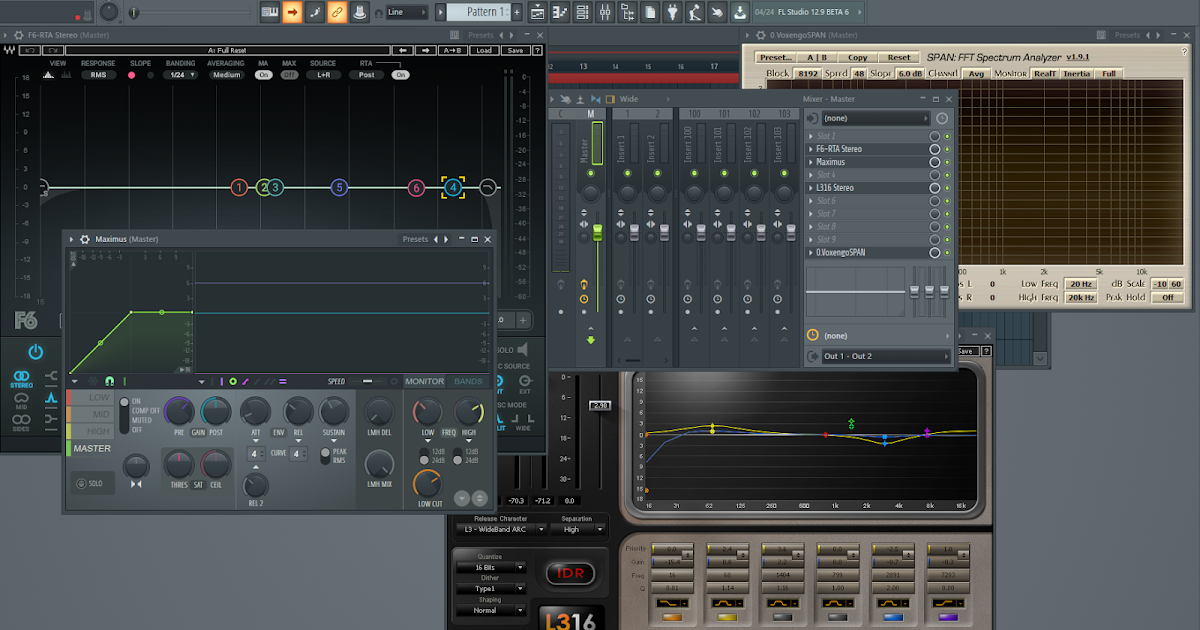This screenshot has width=1200, height=630.
Task: Toggle Maximus PEAK/RMS switch
Action: [x=325, y=454]
